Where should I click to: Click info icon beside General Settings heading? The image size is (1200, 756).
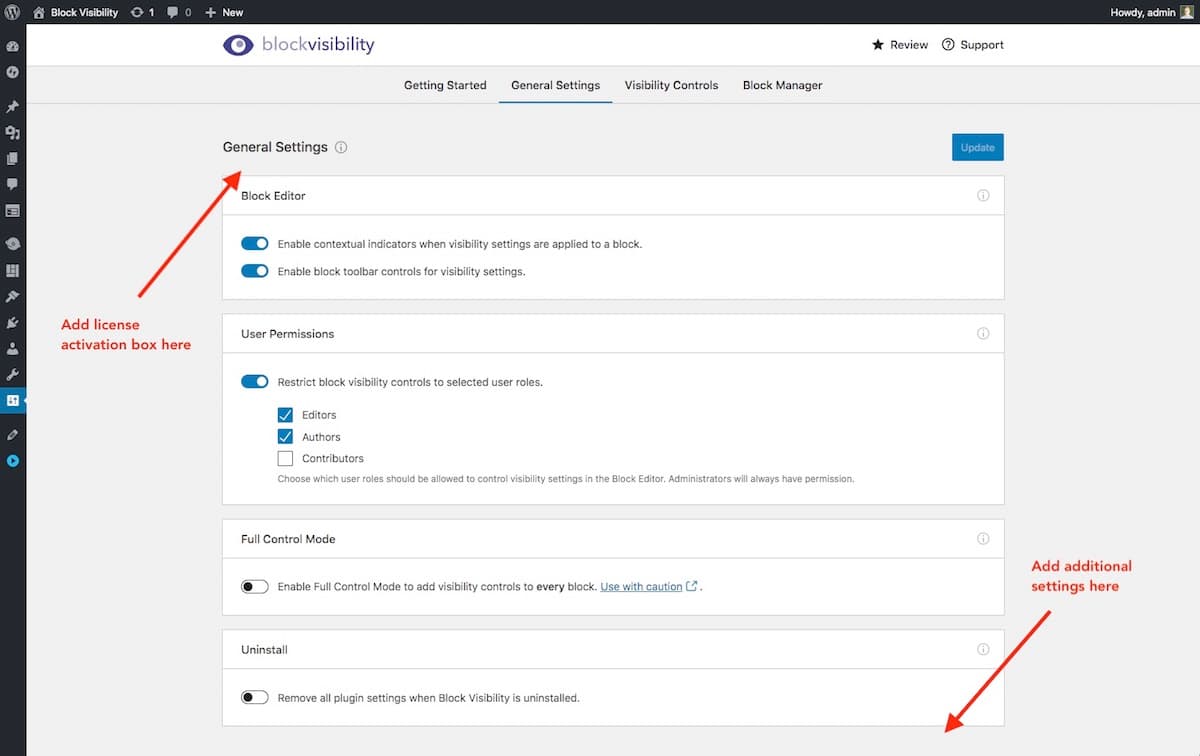point(341,147)
